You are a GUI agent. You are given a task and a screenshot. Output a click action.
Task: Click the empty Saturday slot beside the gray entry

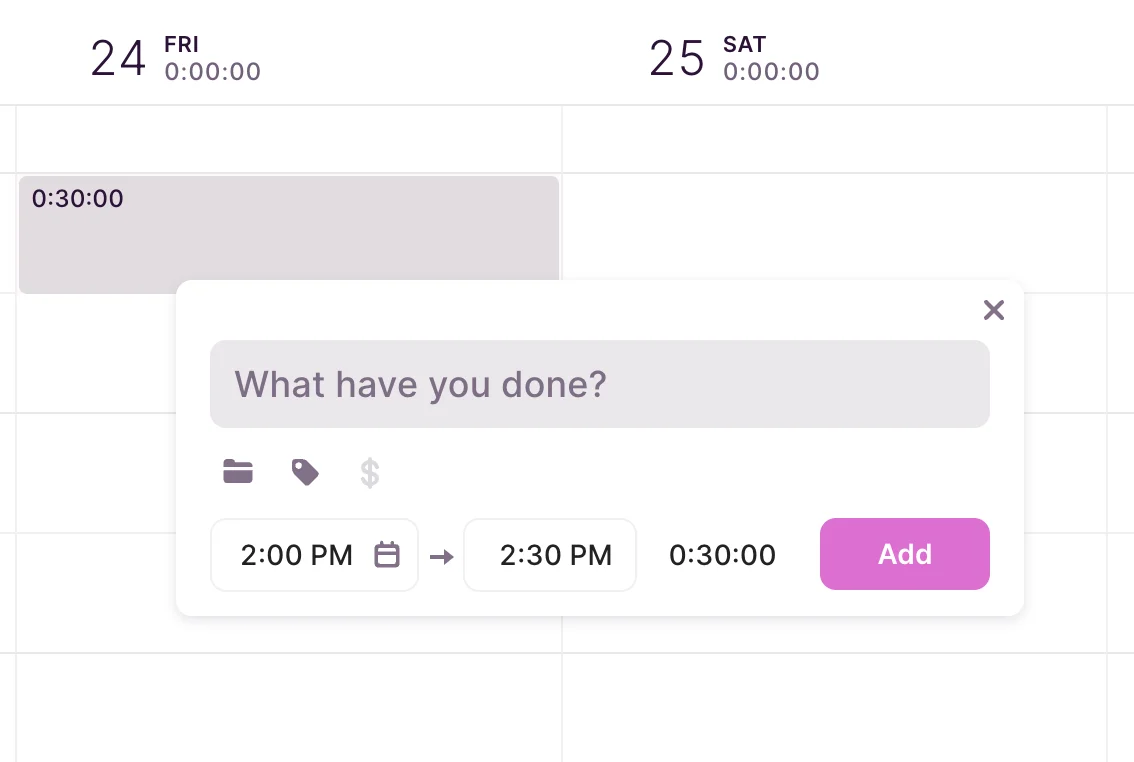[833, 230]
